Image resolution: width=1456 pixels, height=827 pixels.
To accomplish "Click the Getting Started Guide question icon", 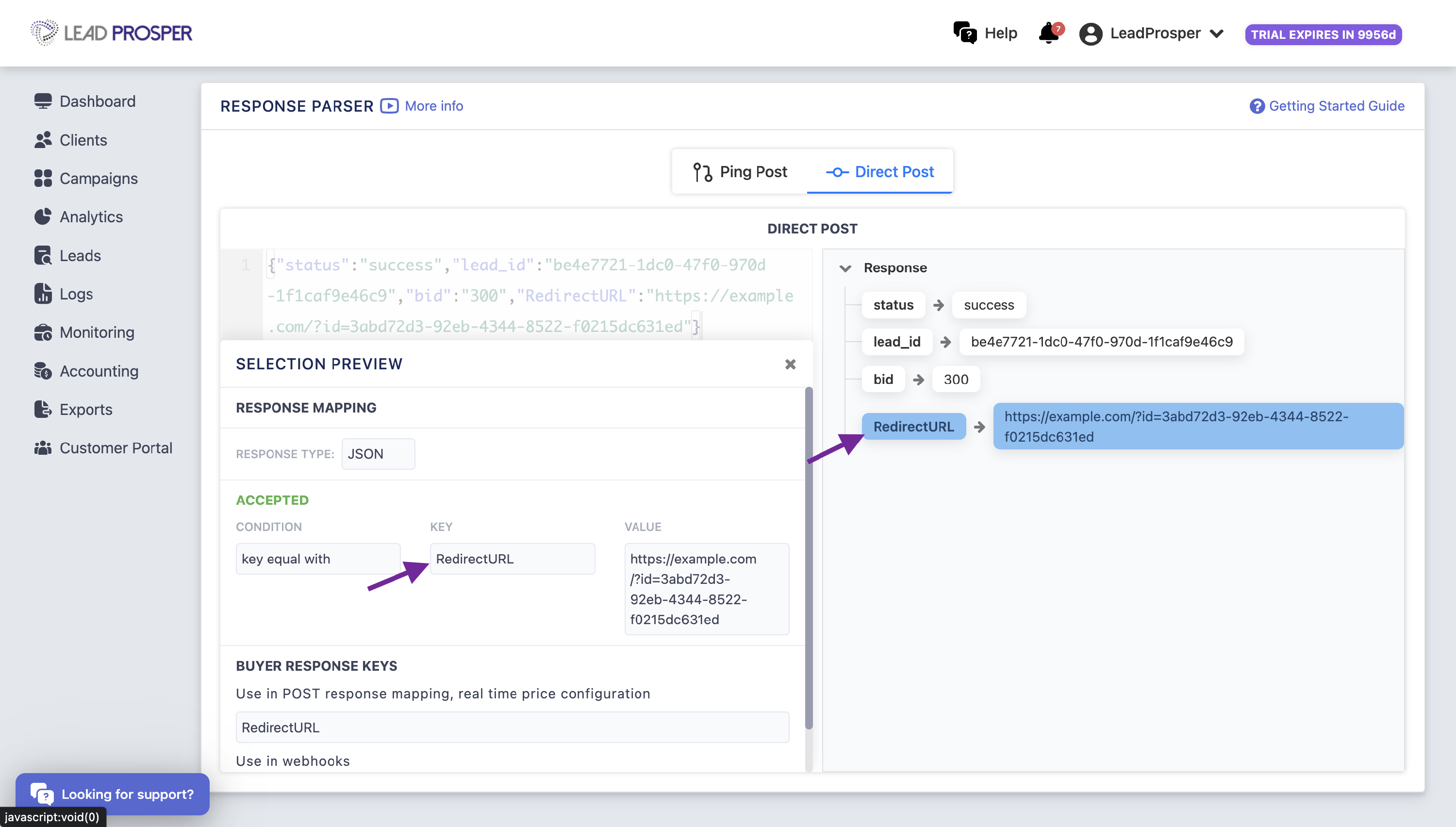I will pyautogui.click(x=1257, y=106).
